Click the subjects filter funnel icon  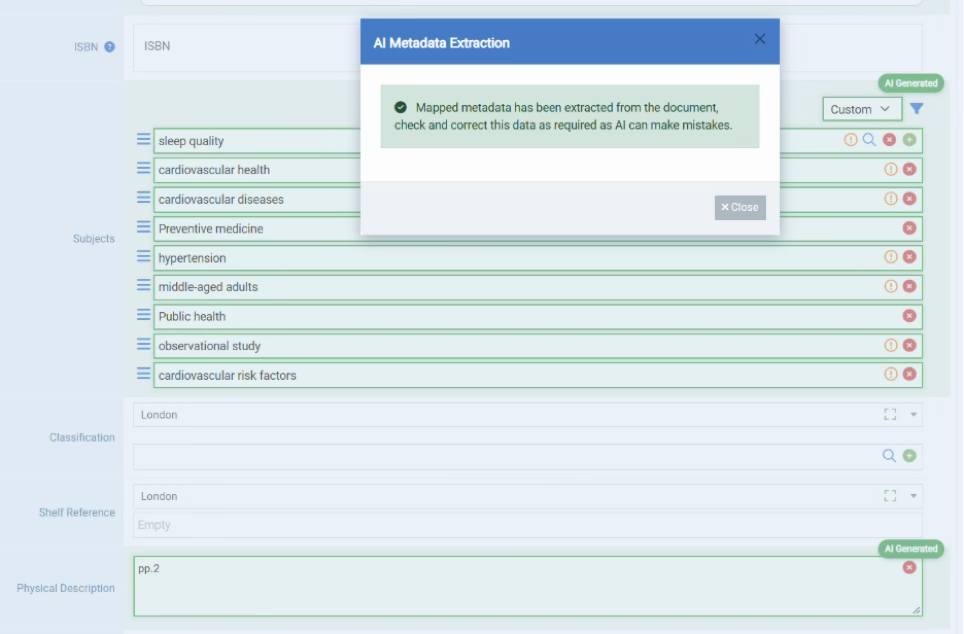(x=917, y=109)
